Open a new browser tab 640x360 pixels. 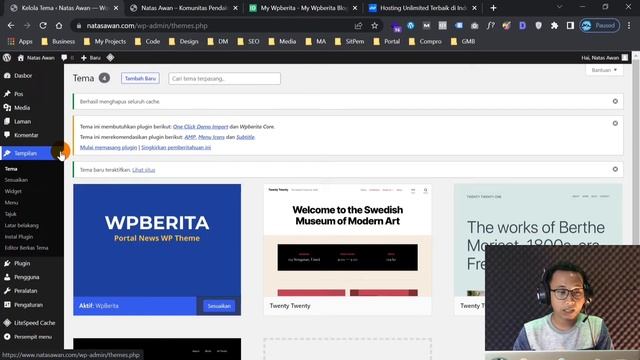click(493, 8)
